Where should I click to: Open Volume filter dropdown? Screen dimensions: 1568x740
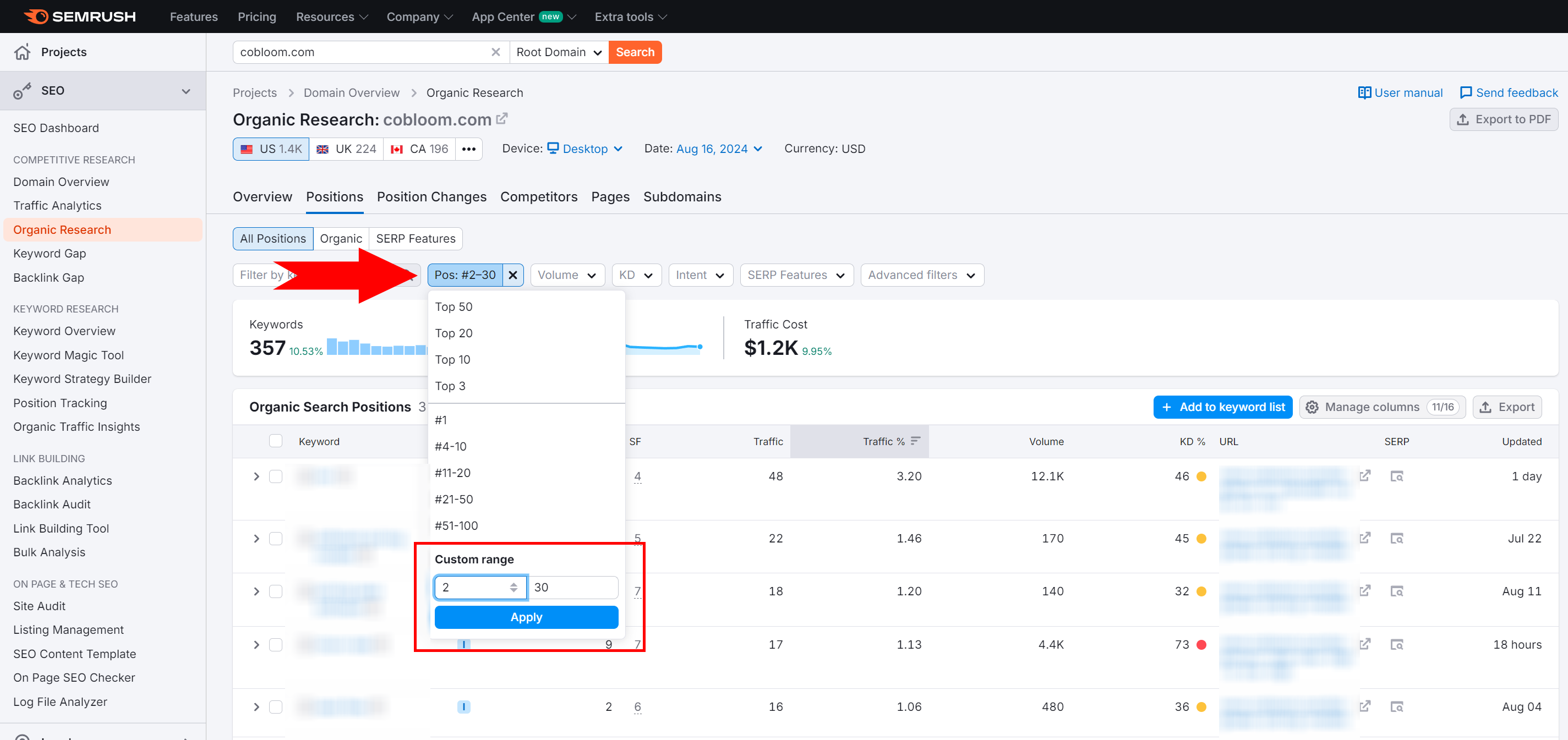click(567, 275)
